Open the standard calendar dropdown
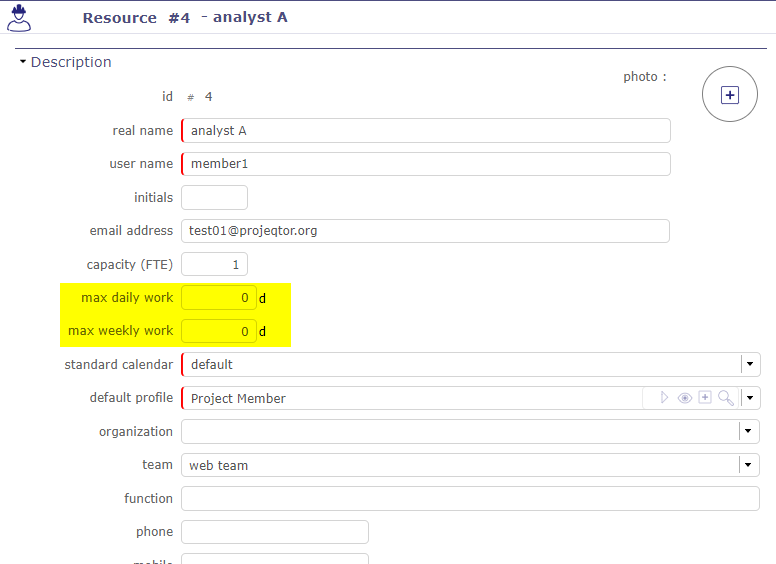This screenshot has width=776, height=564. [750, 365]
